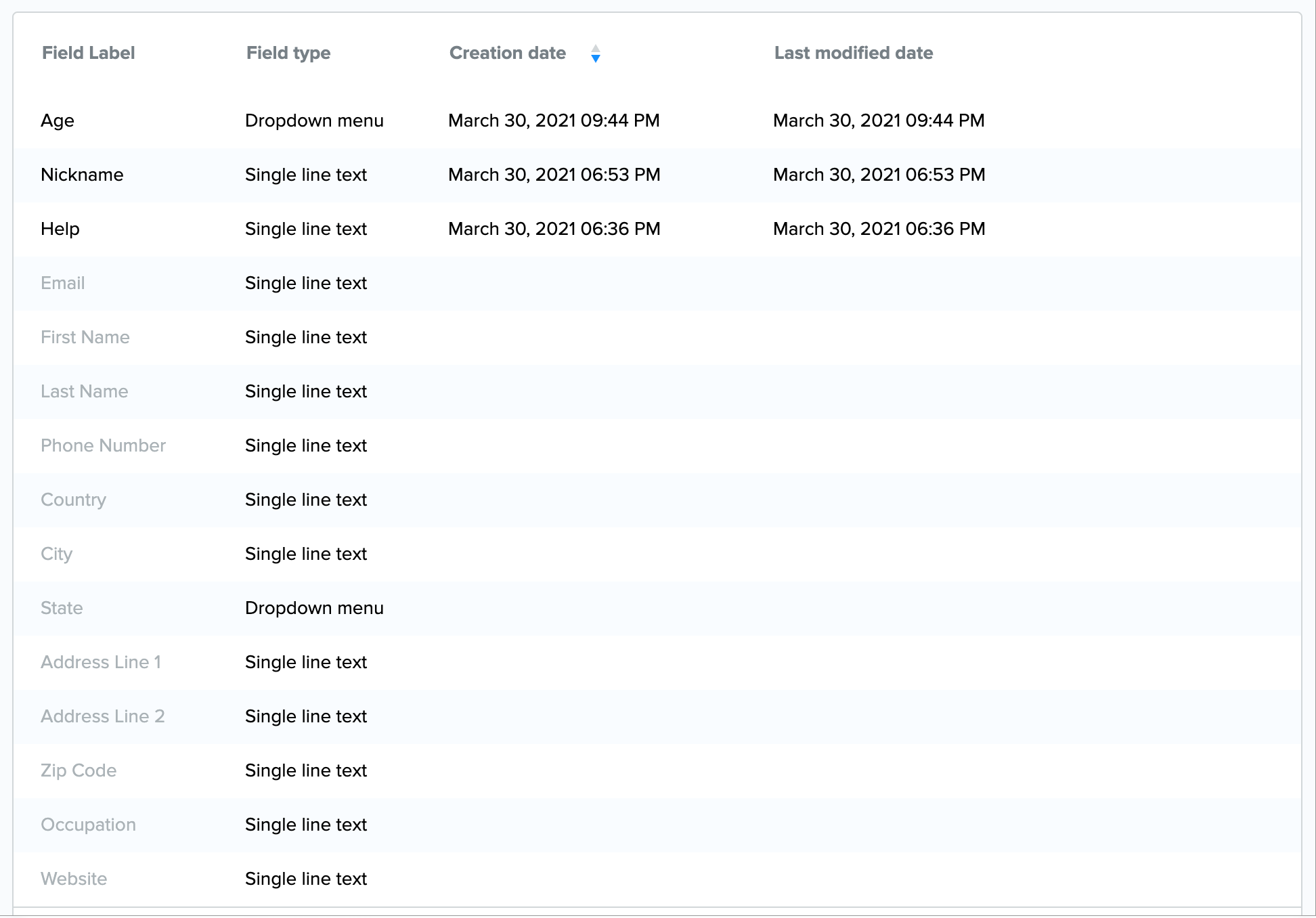1316x918 pixels.
Task: Select the Zip Code field label
Action: click(79, 770)
